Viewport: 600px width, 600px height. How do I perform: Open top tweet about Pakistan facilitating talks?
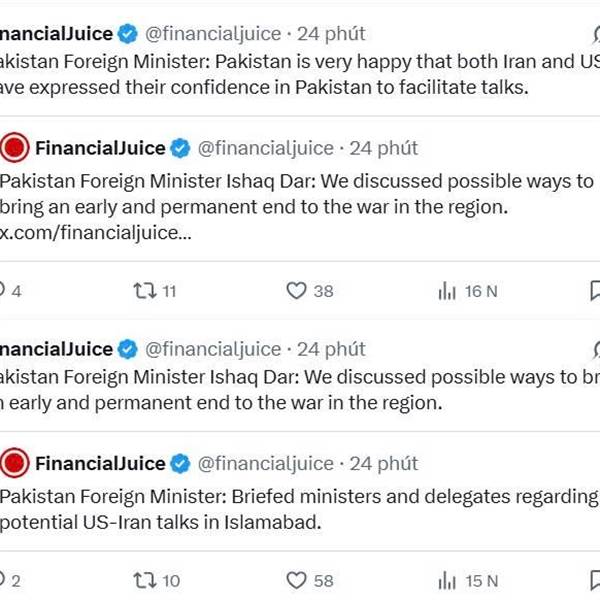click(300, 73)
